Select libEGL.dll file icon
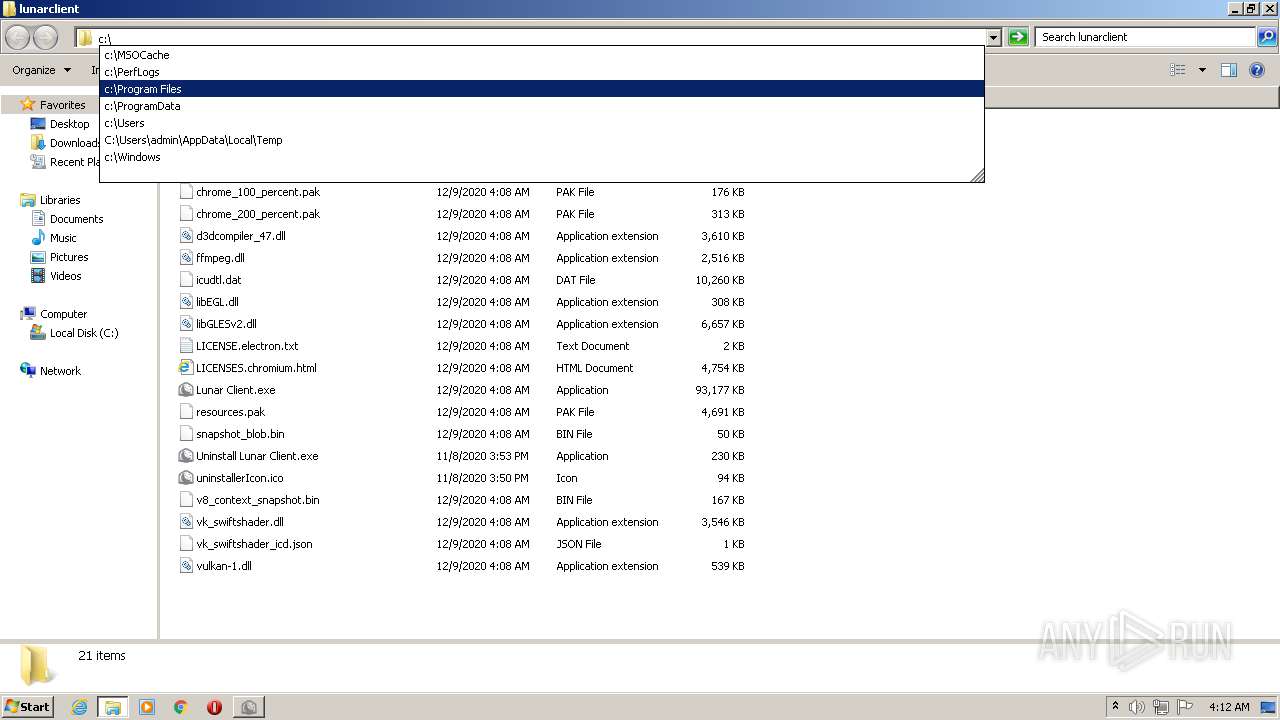Viewport: 1280px width, 720px height. click(186, 302)
